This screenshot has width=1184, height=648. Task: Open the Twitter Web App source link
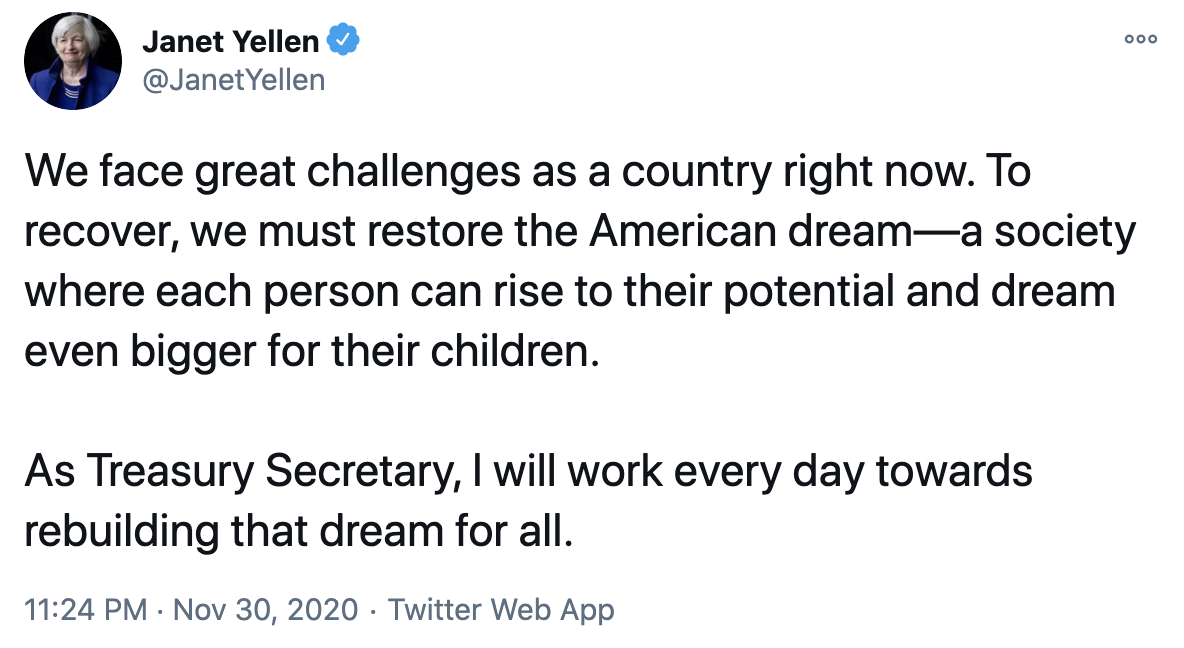[501, 609]
